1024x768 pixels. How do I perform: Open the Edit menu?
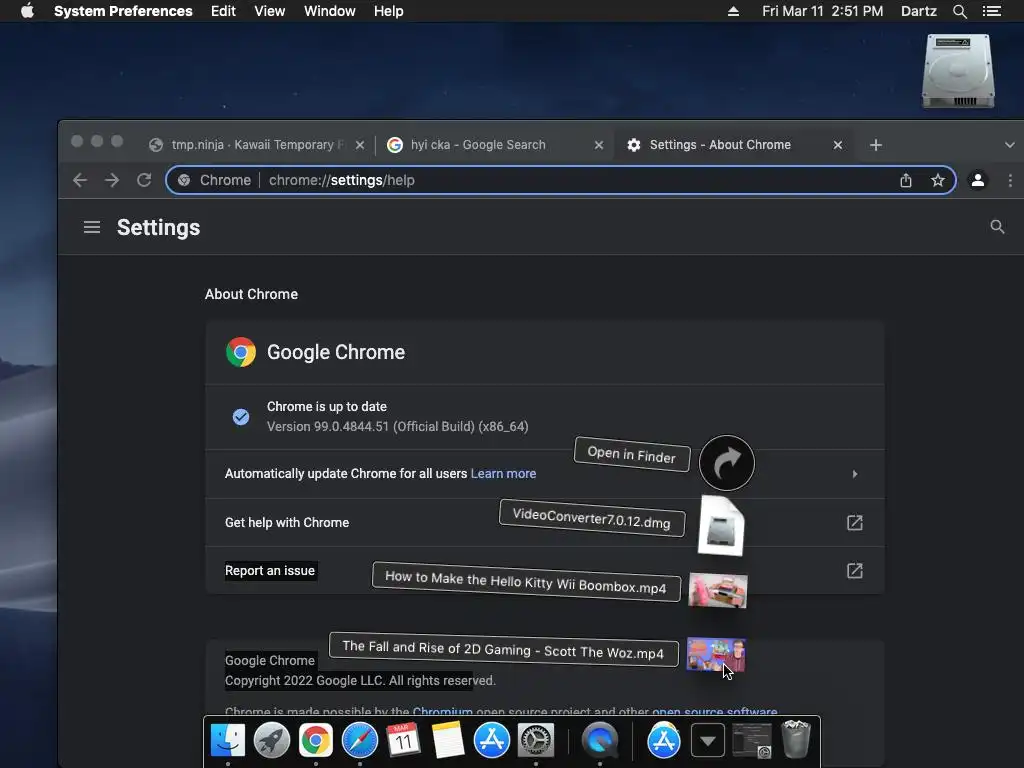click(223, 11)
